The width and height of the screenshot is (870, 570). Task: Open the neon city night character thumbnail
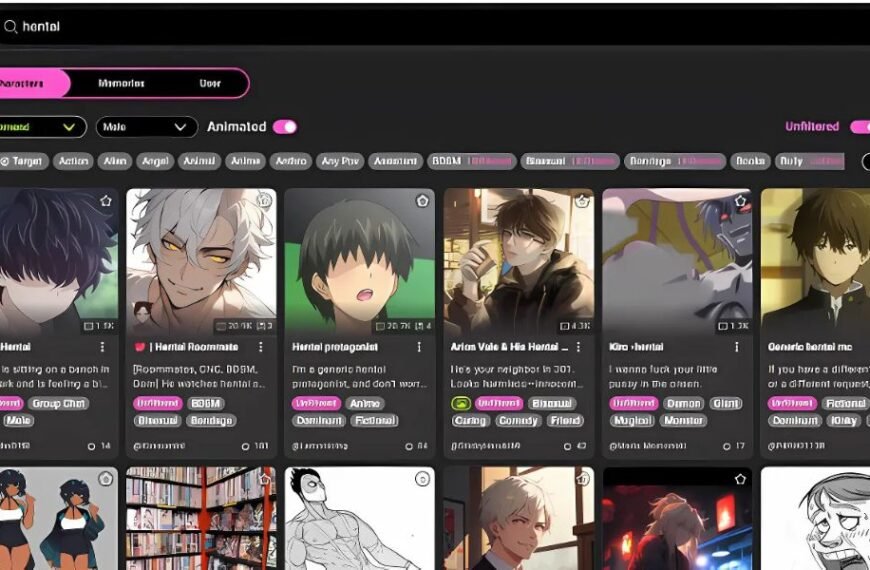677,518
